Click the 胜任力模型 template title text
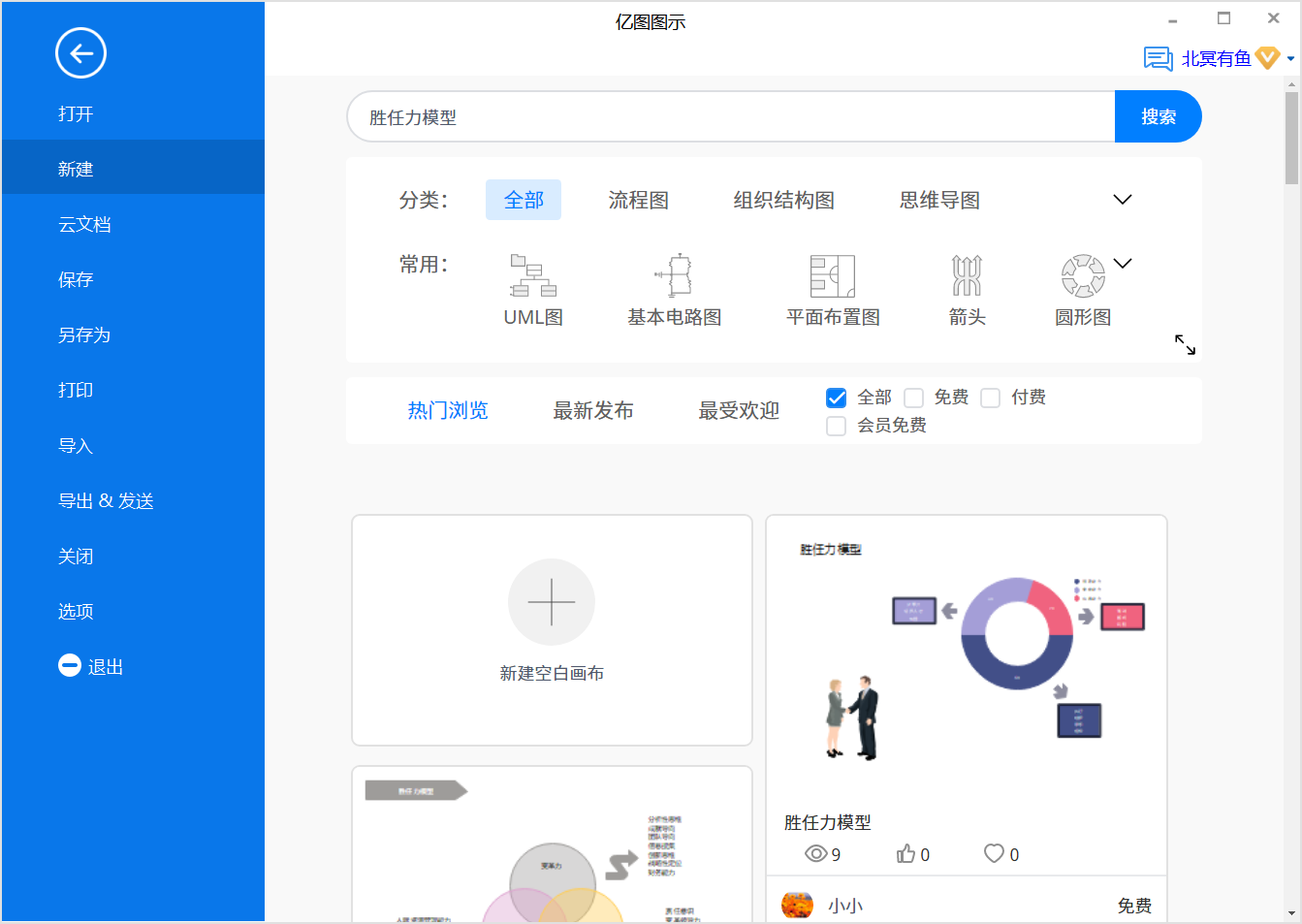Viewport: 1302px width, 924px height. pos(827,822)
